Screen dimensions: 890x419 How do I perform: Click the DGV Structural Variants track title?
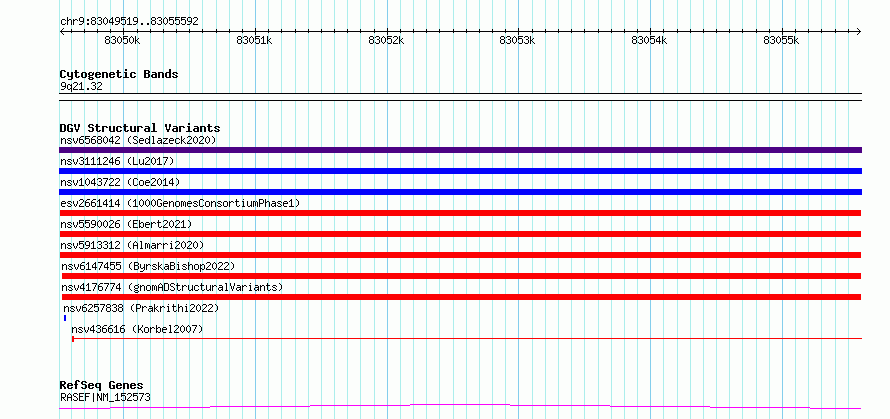pyautogui.click(x=140, y=128)
